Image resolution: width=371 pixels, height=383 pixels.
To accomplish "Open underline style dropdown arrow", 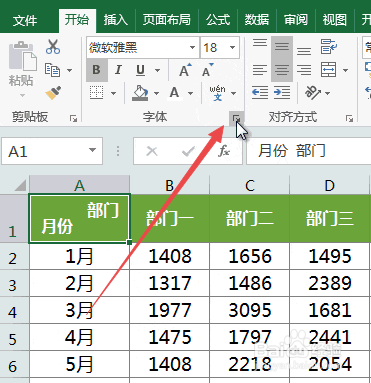I will pyautogui.click(x=157, y=70).
